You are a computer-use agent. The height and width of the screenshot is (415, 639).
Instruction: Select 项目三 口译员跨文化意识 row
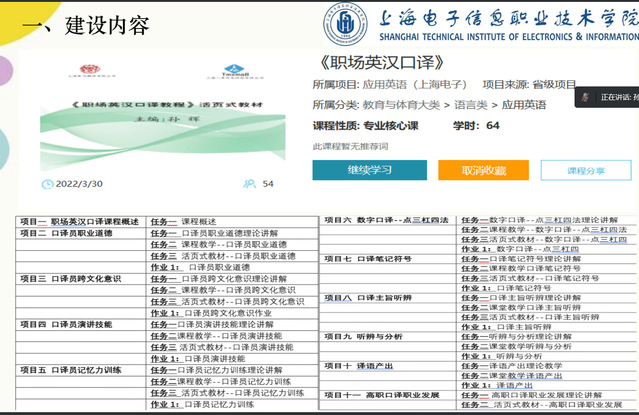70,278
